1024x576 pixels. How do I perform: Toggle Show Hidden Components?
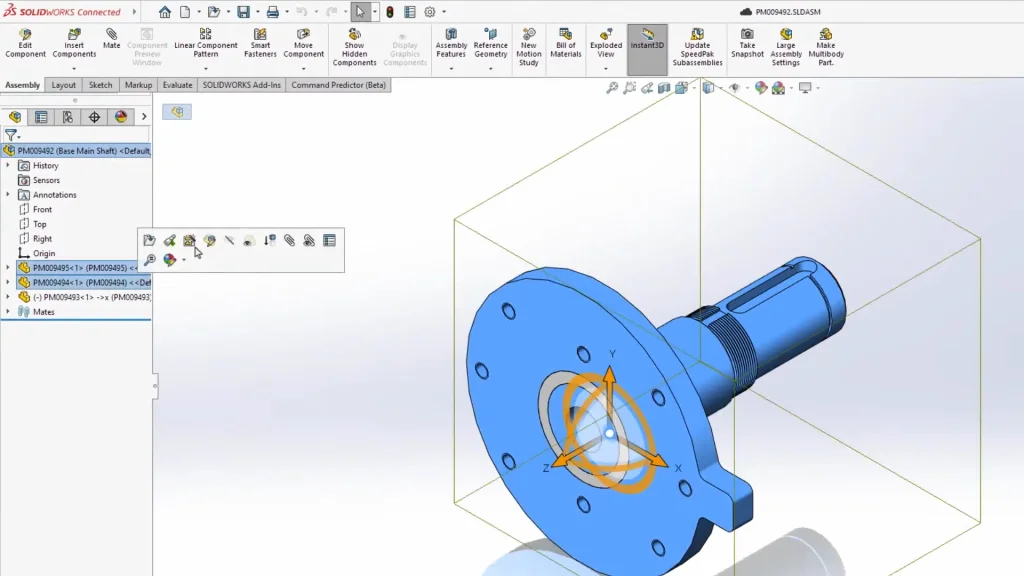click(x=354, y=48)
